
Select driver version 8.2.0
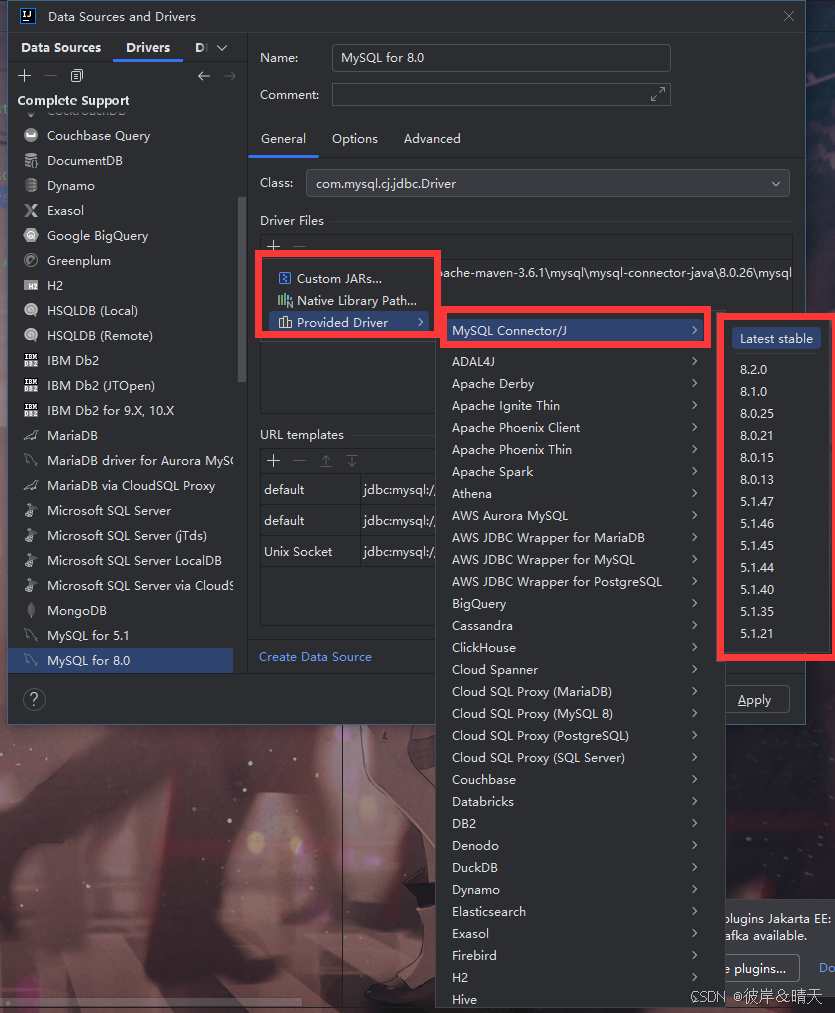pyautogui.click(x=754, y=370)
